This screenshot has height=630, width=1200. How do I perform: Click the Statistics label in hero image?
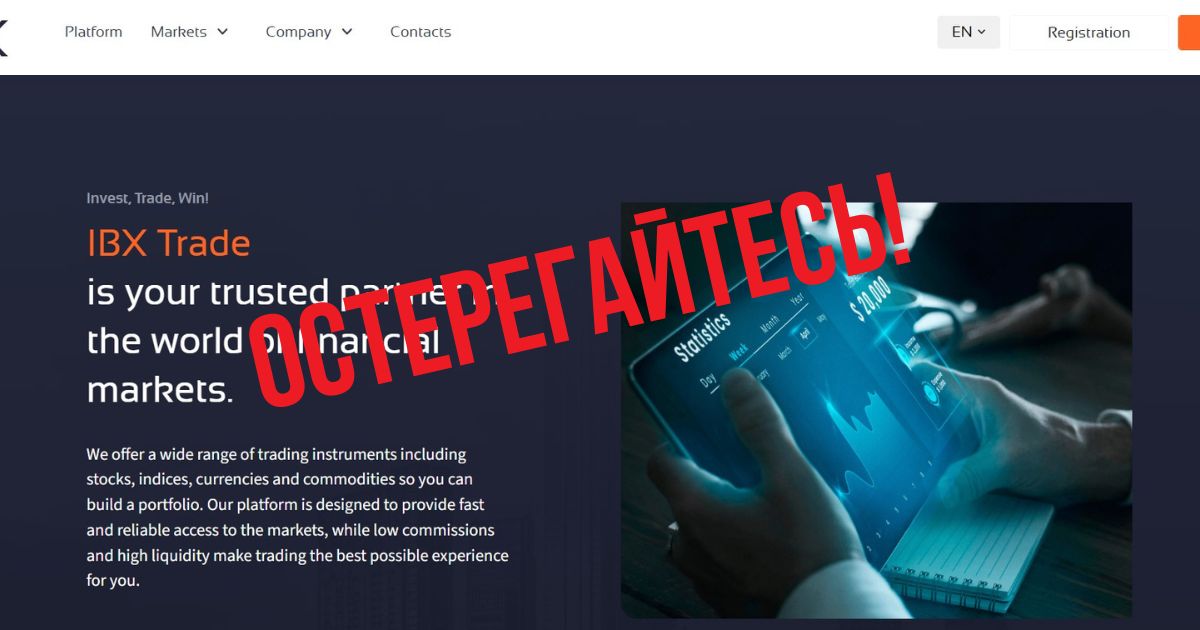(x=703, y=337)
